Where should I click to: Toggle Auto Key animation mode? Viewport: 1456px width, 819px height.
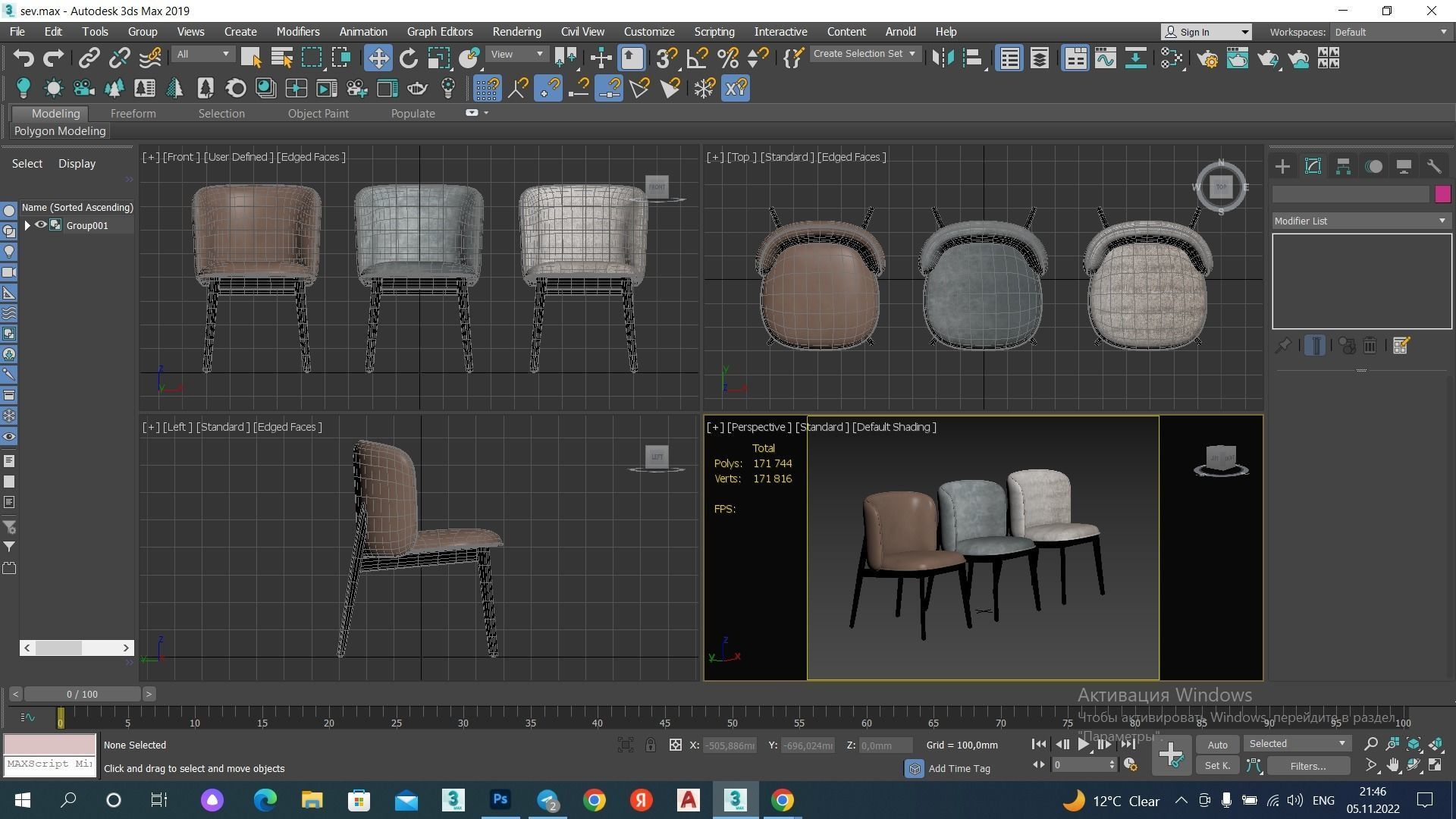tap(1217, 745)
